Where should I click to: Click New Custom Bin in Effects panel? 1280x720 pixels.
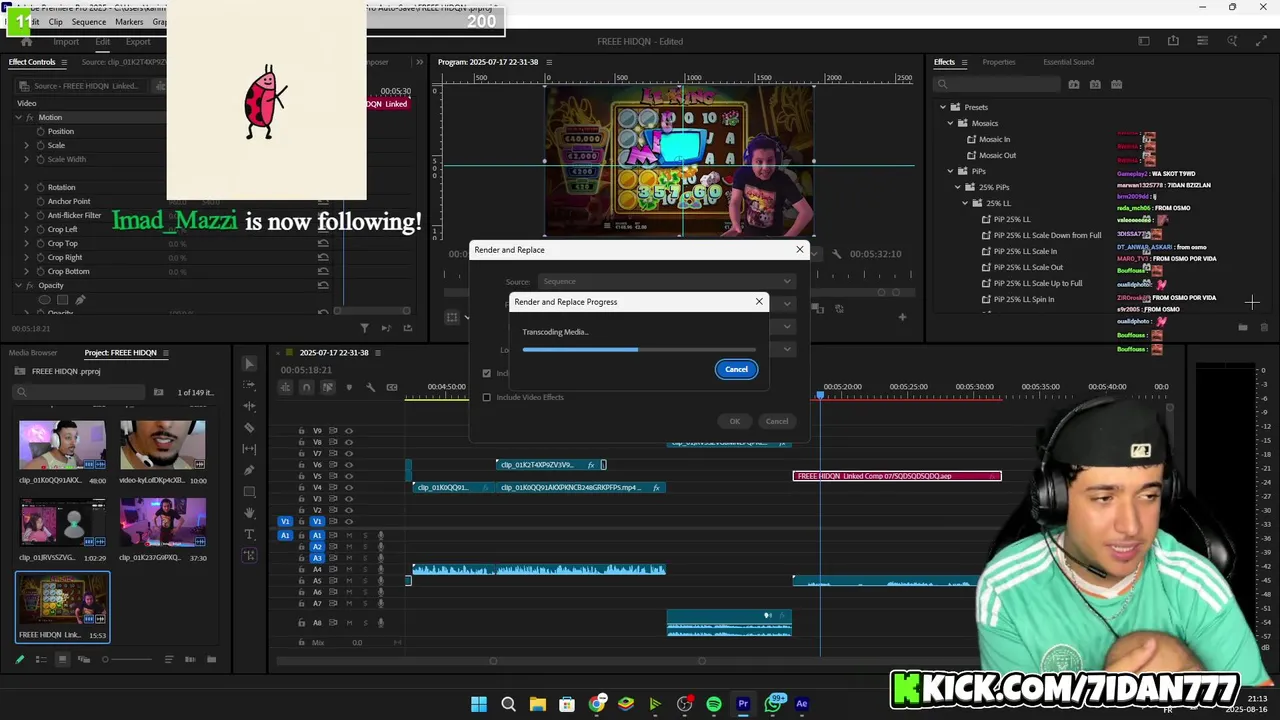(x=1242, y=327)
